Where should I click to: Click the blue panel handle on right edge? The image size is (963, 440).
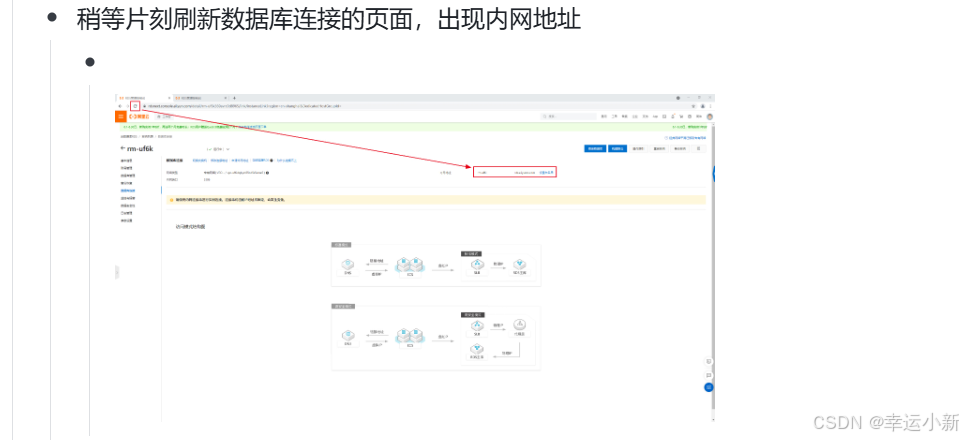pos(714,174)
